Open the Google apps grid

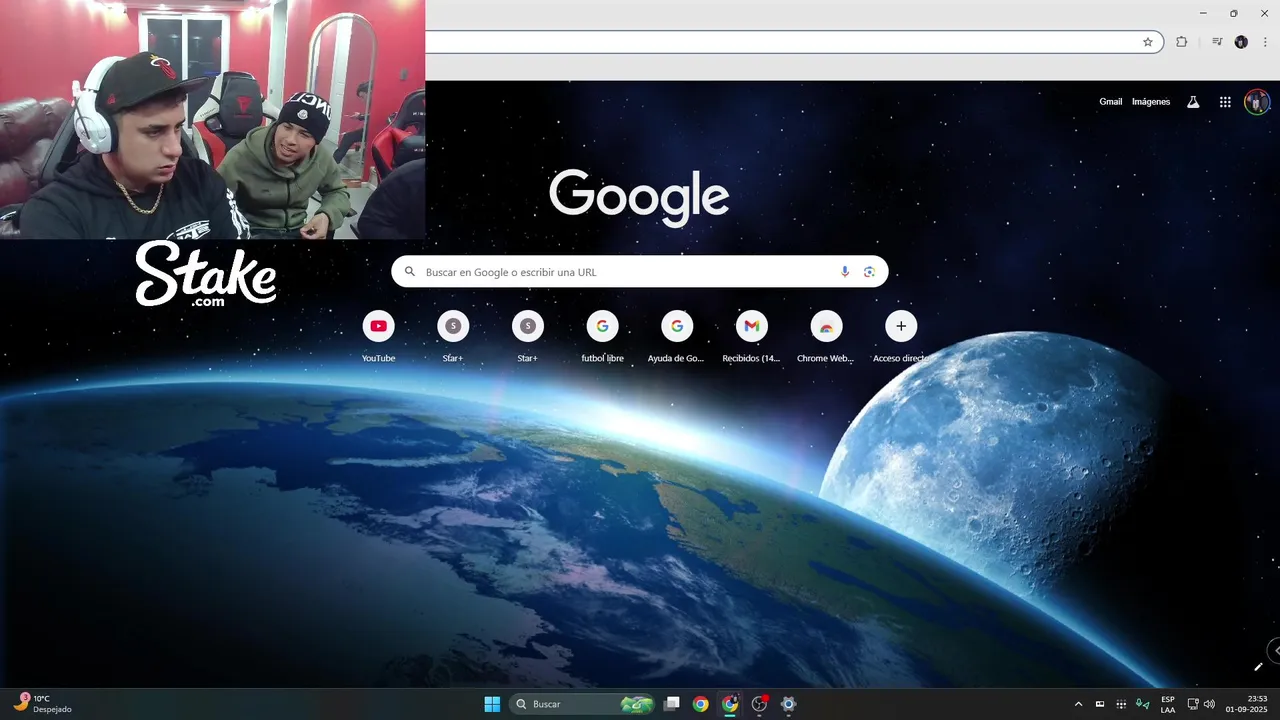point(1225,102)
